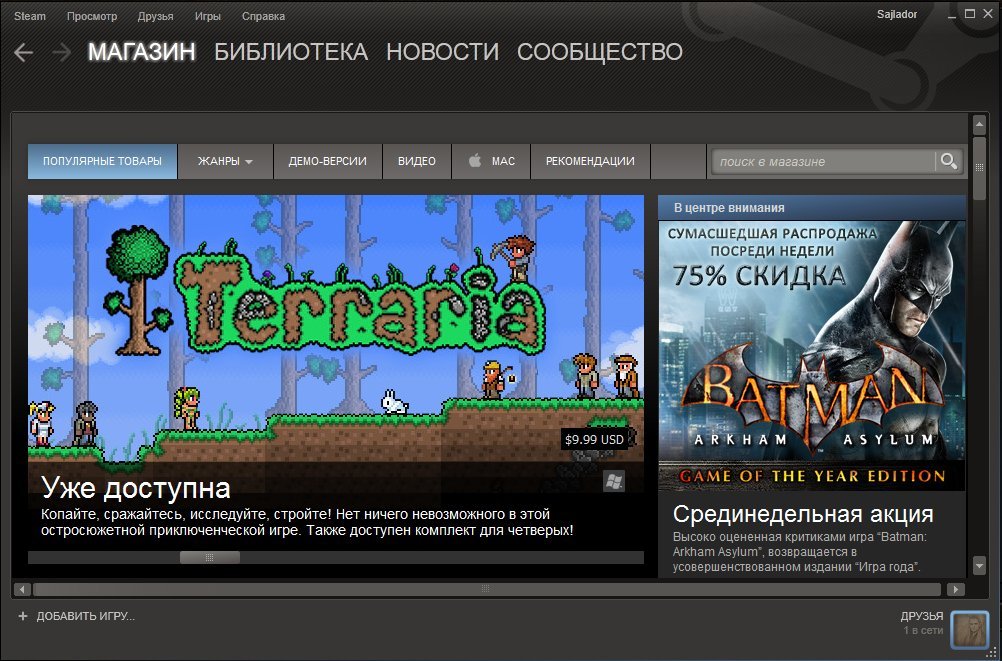Click the horizontal scrollbar thumb
This screenshot has height=661, width=1002.
(x=487, y=589)
